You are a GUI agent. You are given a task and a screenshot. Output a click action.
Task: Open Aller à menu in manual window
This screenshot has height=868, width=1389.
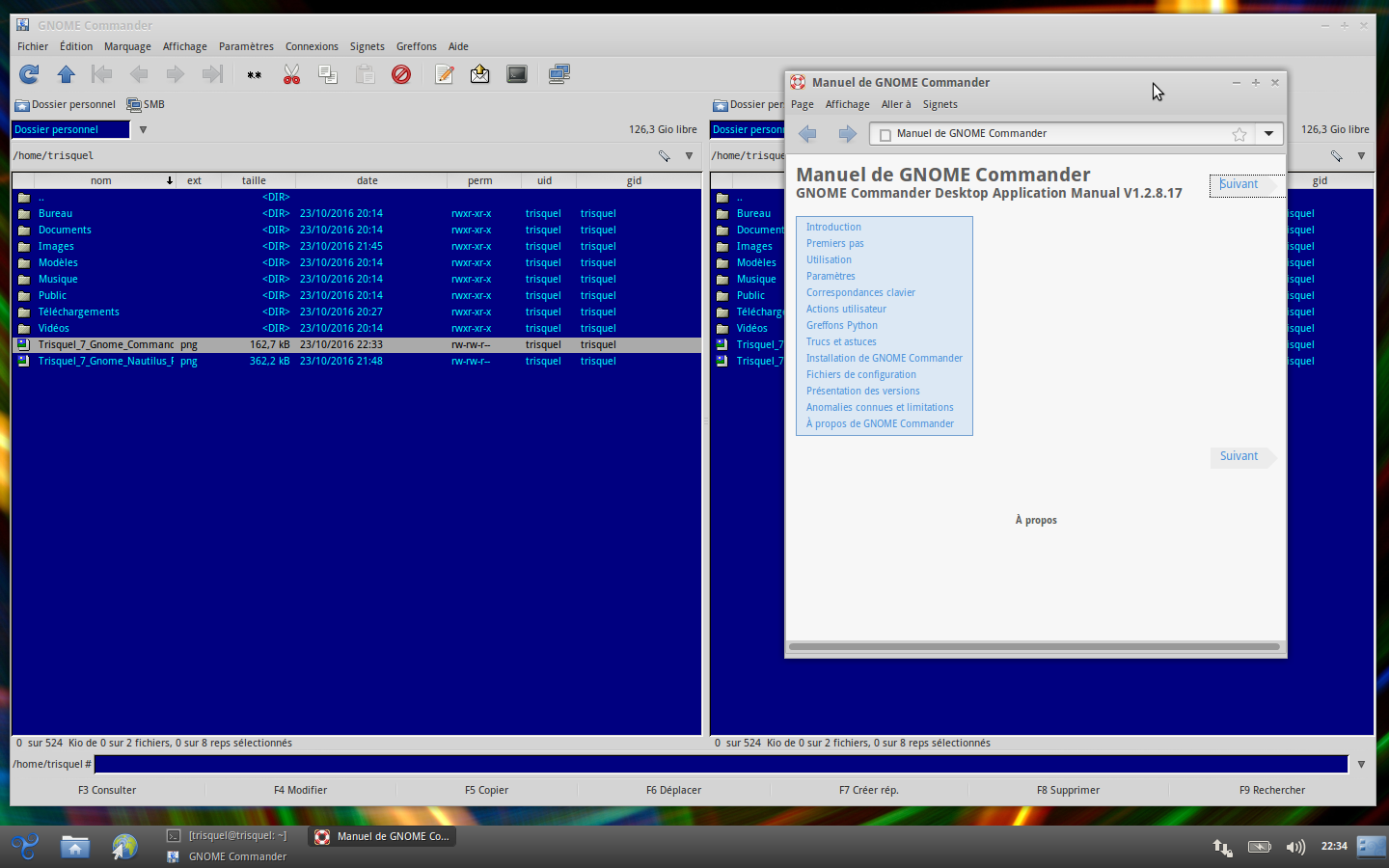(x=896, y=104)
